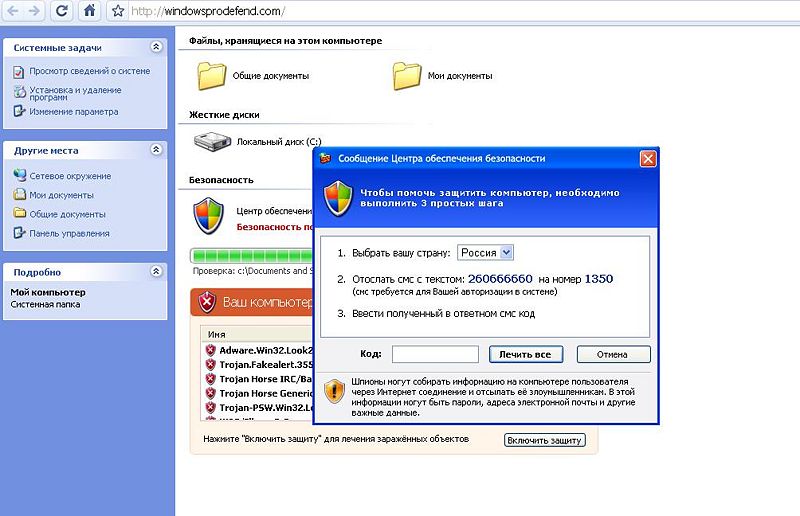Collapse the Другие места panel
800x516 pixels.
pyautogui.click(x=155, y=150)
